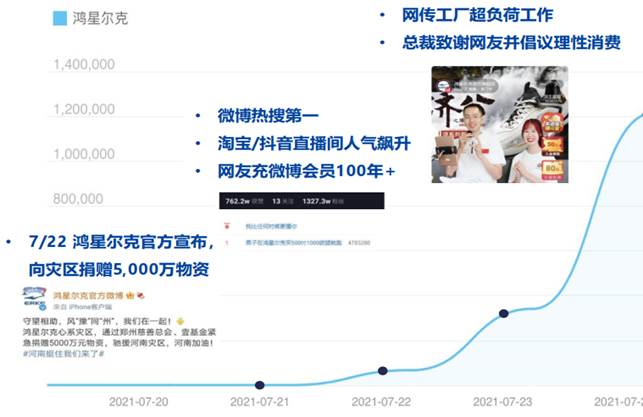This screenshot has height=417, width=643.
Task: Click the 鸿星尔克 legend label
Action: coord(100,18)
